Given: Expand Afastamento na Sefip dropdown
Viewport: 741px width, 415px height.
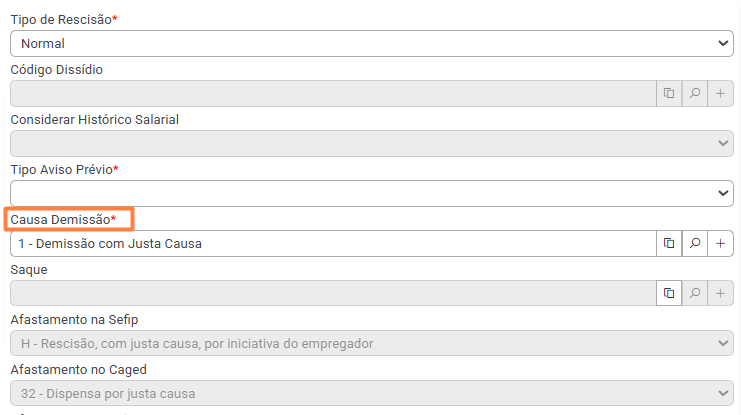Looking at the screenshot, I should [372, 343].
